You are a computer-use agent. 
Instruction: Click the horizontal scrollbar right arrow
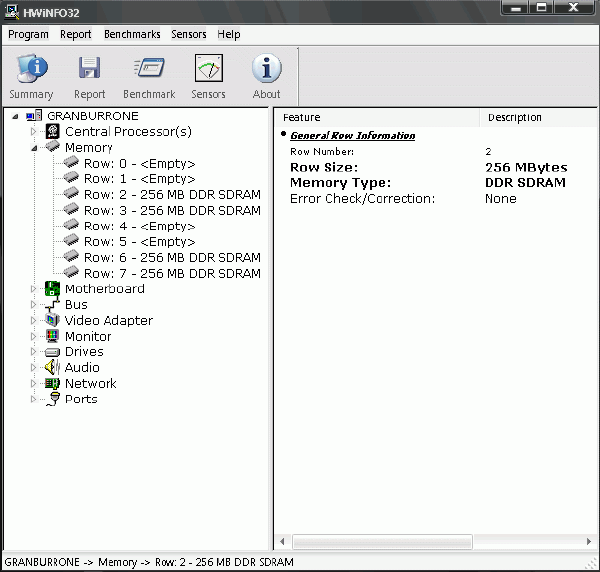click(x=589, y=541)
